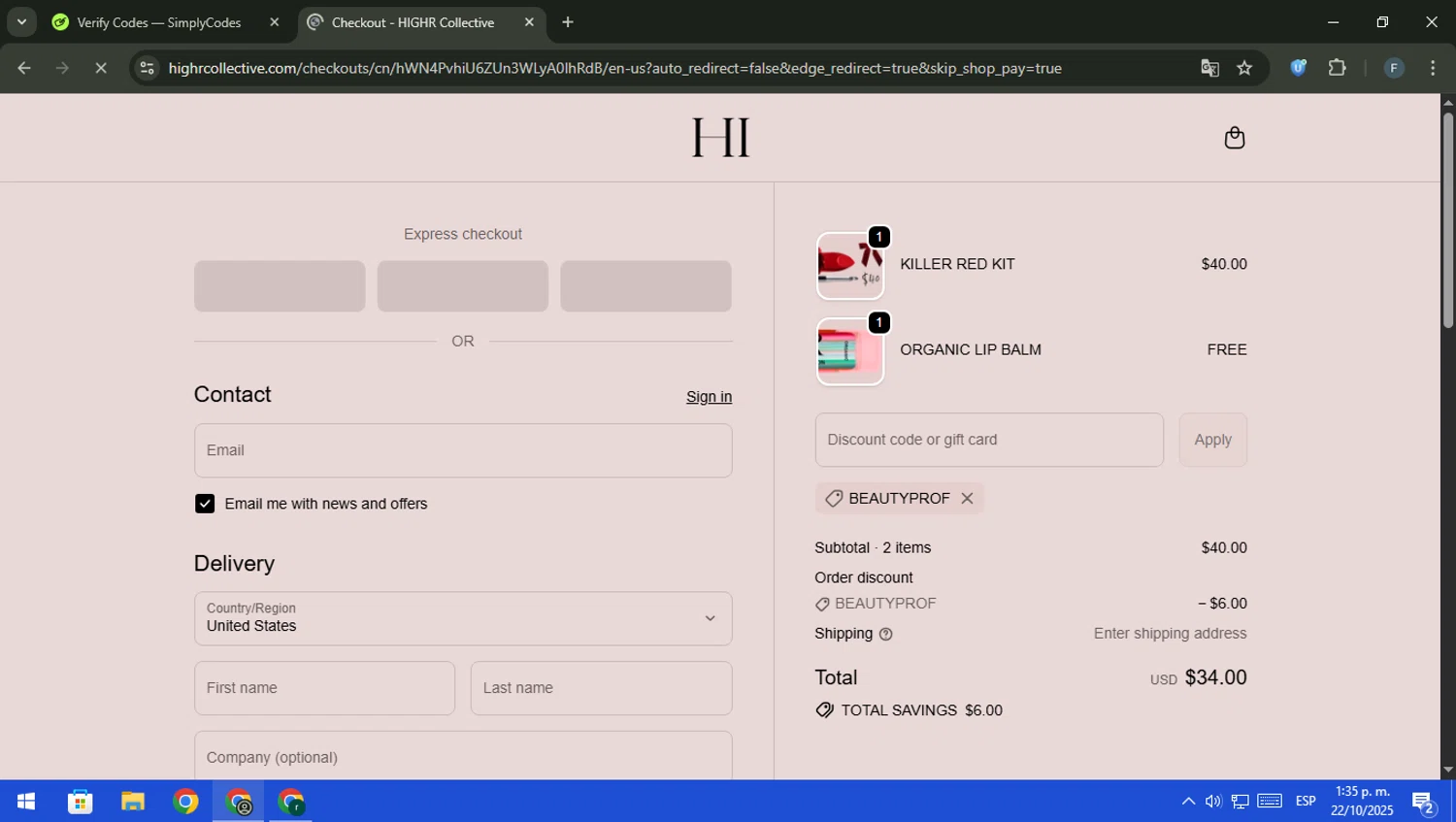
Task: Stop loading the page
Action: click(101, 68)
